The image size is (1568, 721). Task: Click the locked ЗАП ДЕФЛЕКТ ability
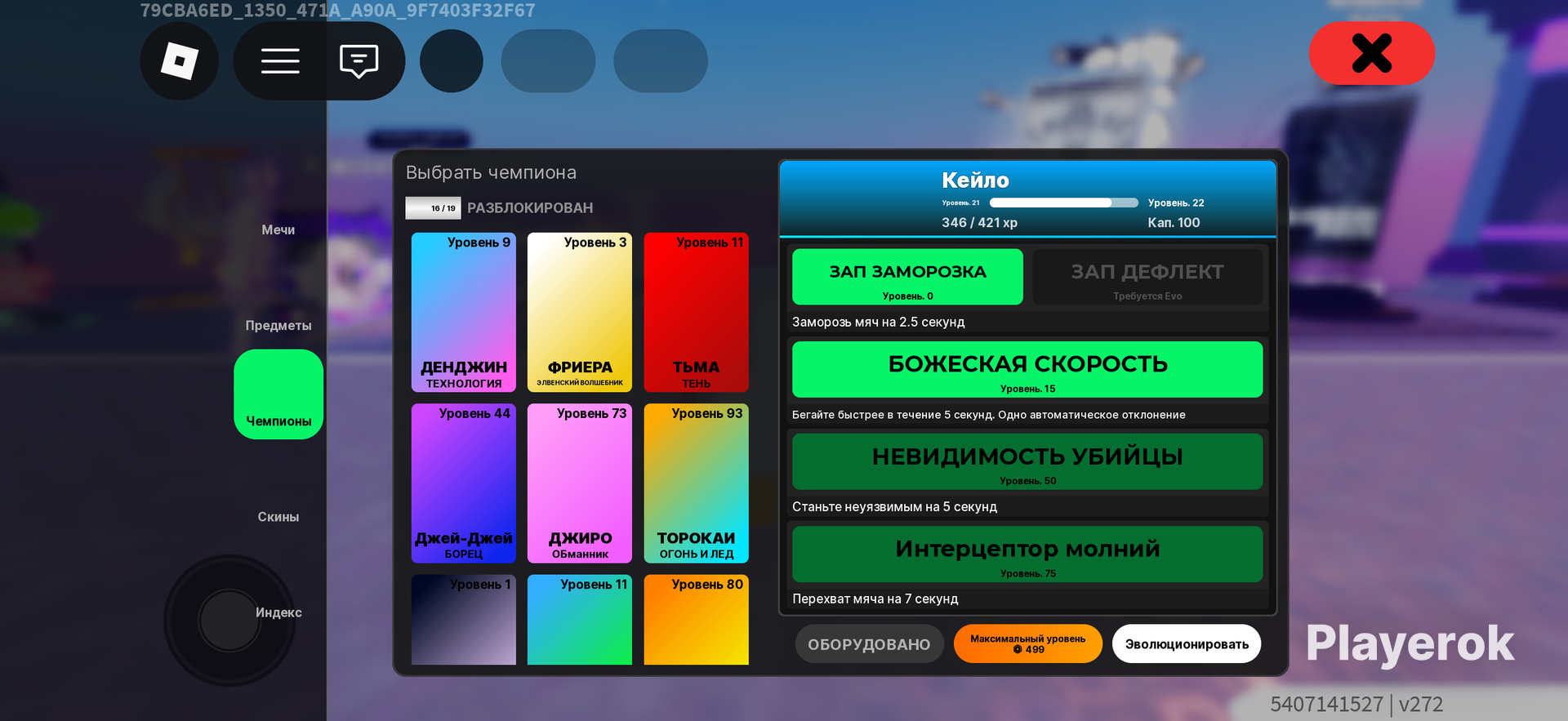(x=1147, y=277)
